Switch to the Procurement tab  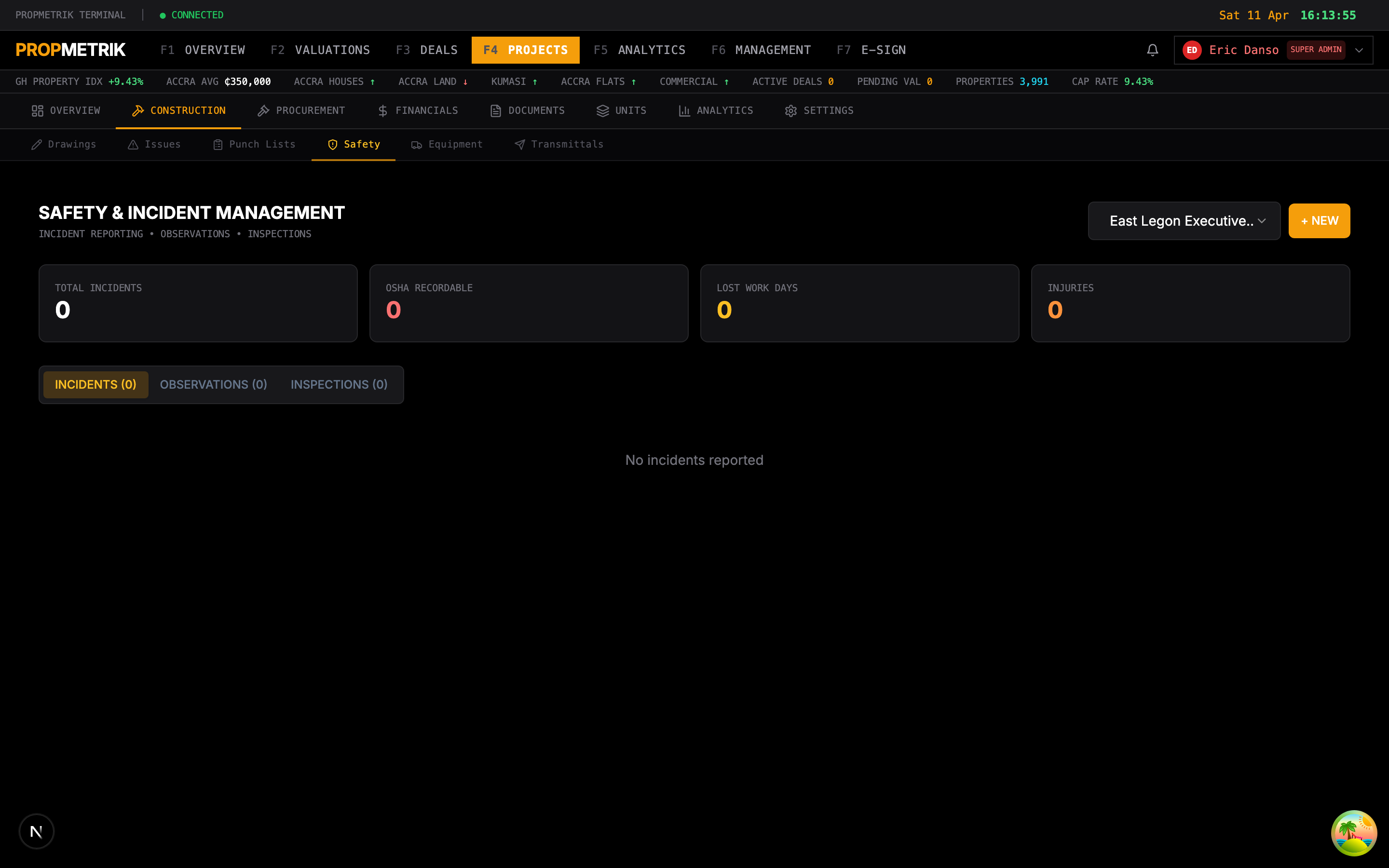click(x=301, y=111)
